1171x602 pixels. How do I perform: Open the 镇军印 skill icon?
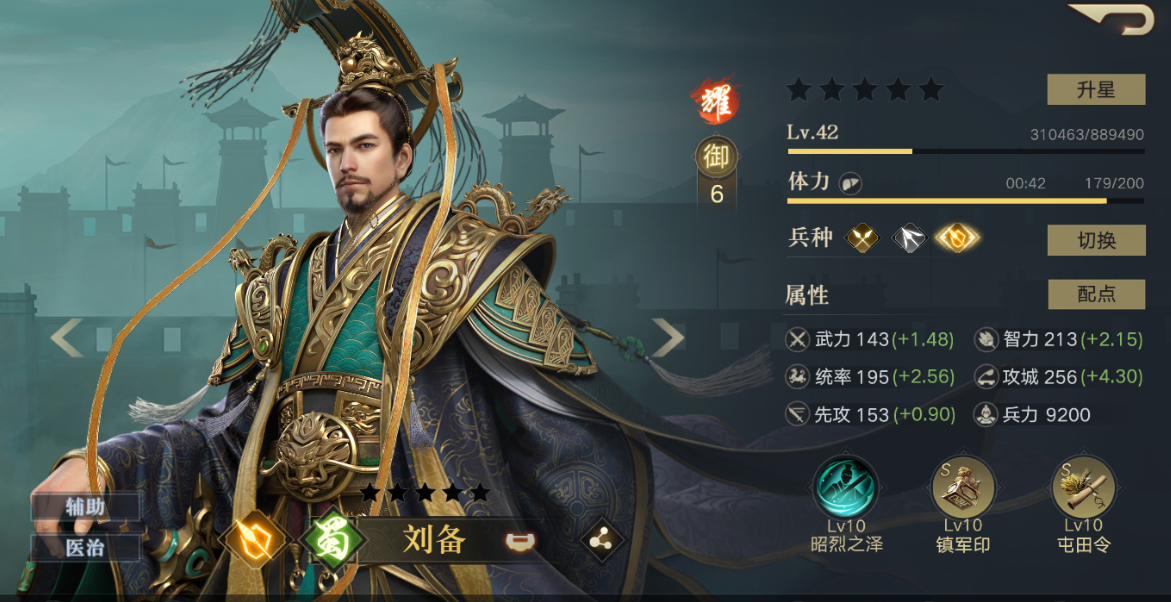point(963,488)
